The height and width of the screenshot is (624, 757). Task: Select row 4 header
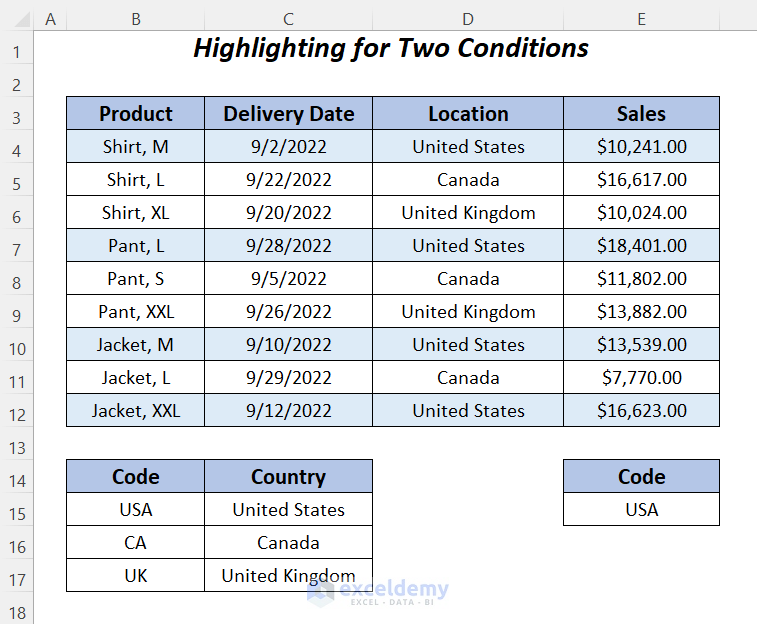(17, 147)
